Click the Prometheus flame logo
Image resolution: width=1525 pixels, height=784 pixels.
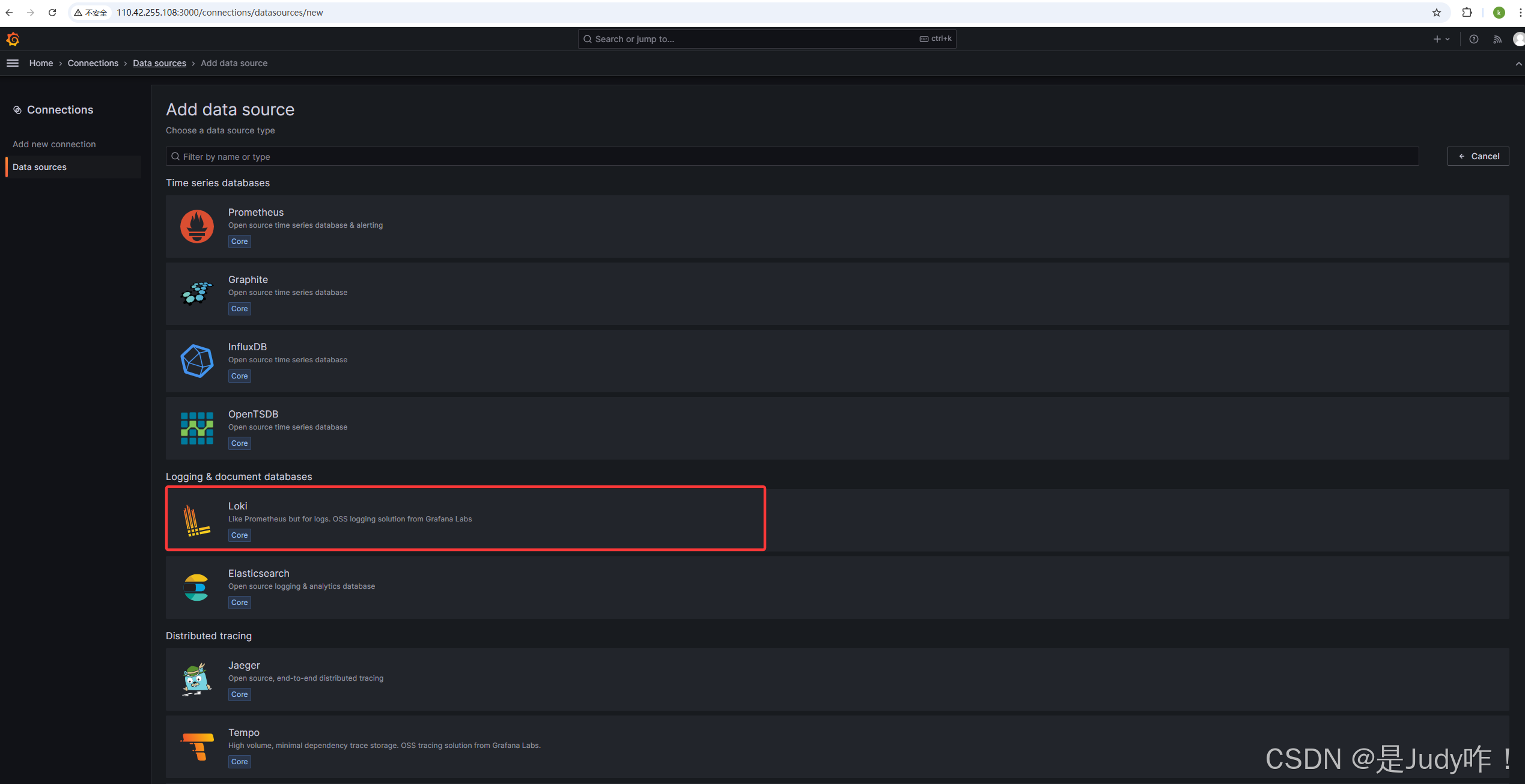tap(196, 226)
